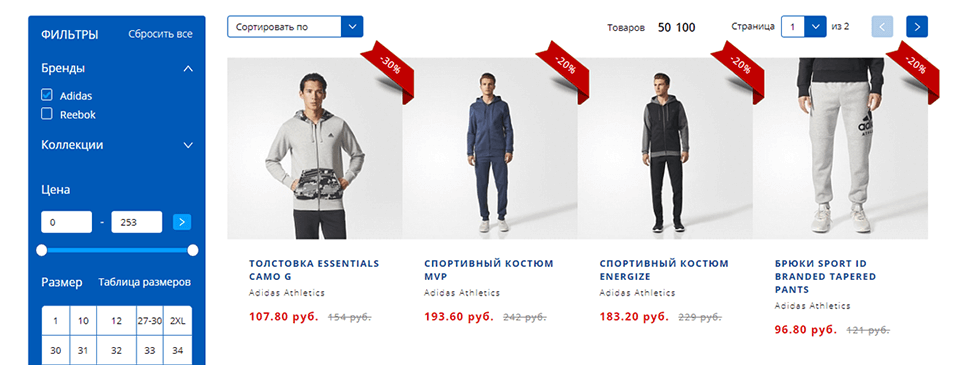Viewport: 970px width, 365px height.
Task: Uncheck the Adidas brand checkbox
Action: click(x=46, y=95)
